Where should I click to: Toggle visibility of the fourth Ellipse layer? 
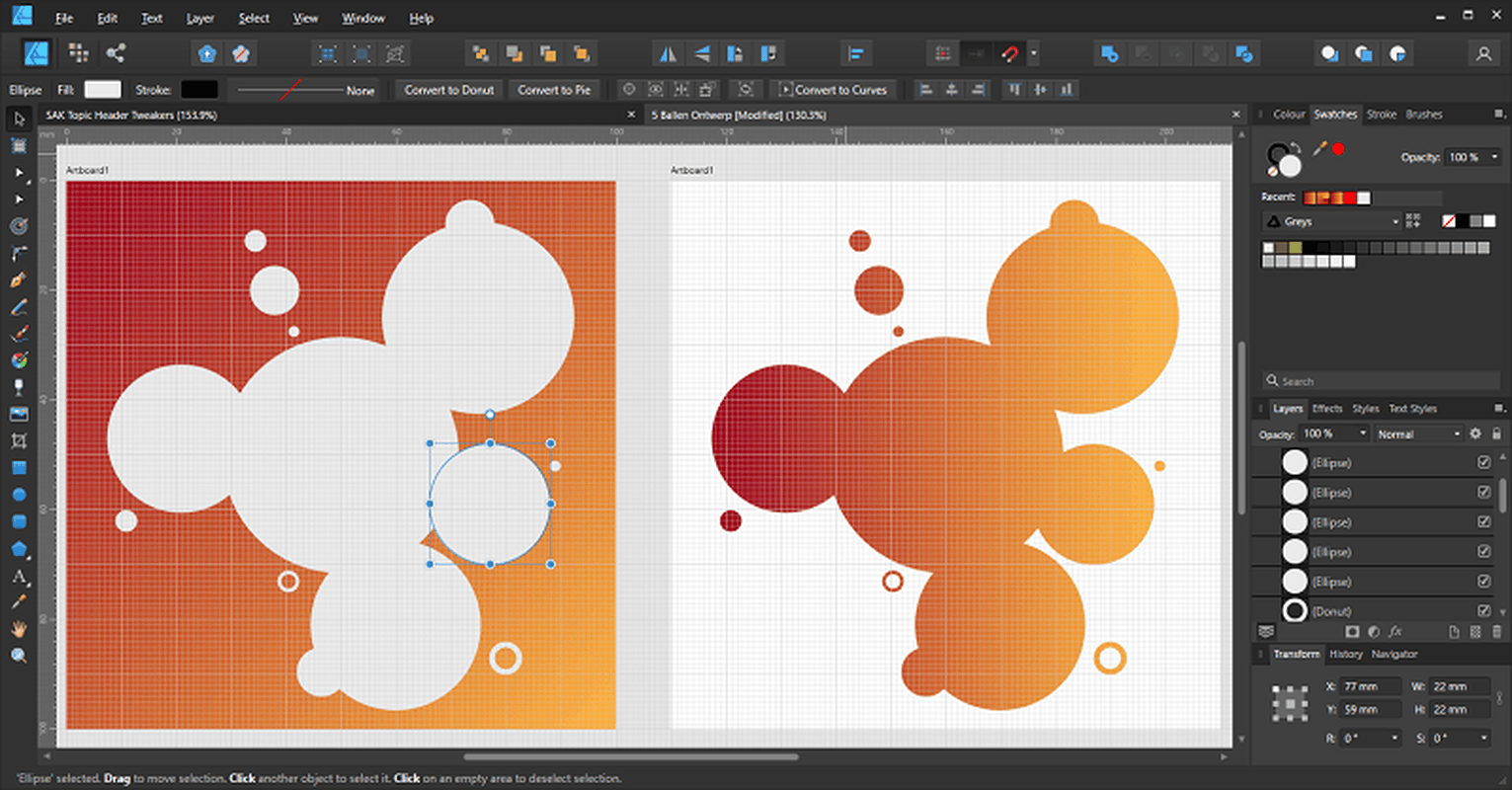(1483, 551)
